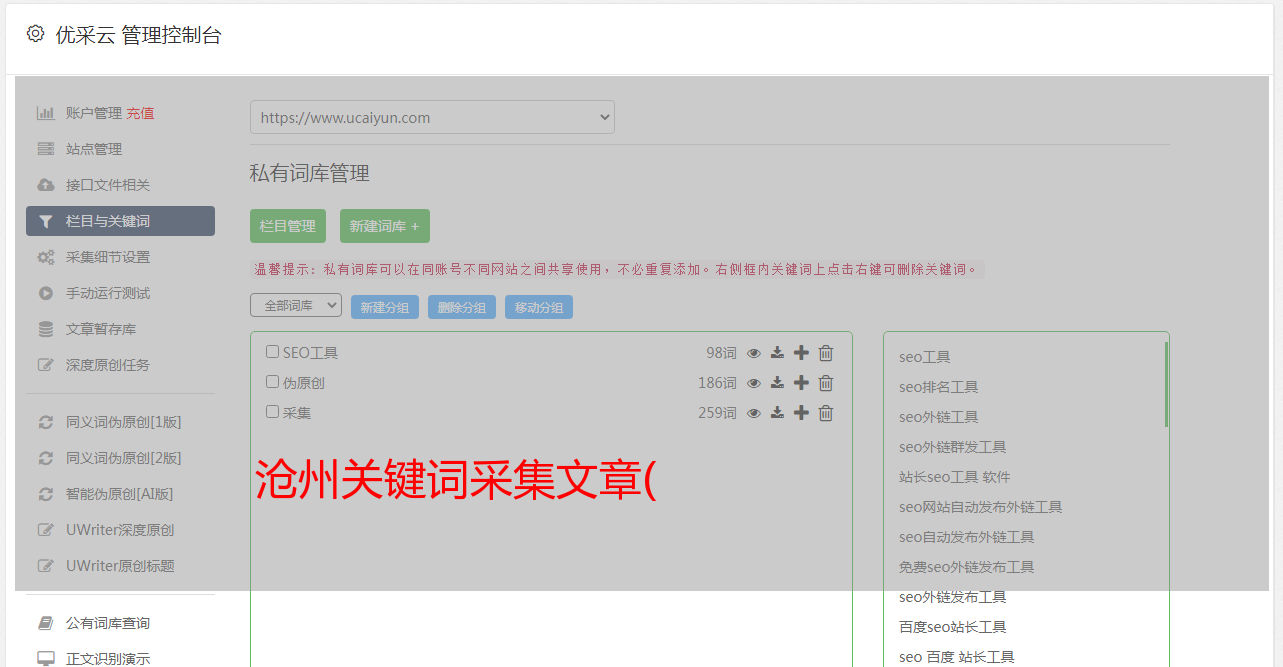The image size is (1283, 667).
Task: Check the 伪原创 library checkbox
Action: coord(272,382)
